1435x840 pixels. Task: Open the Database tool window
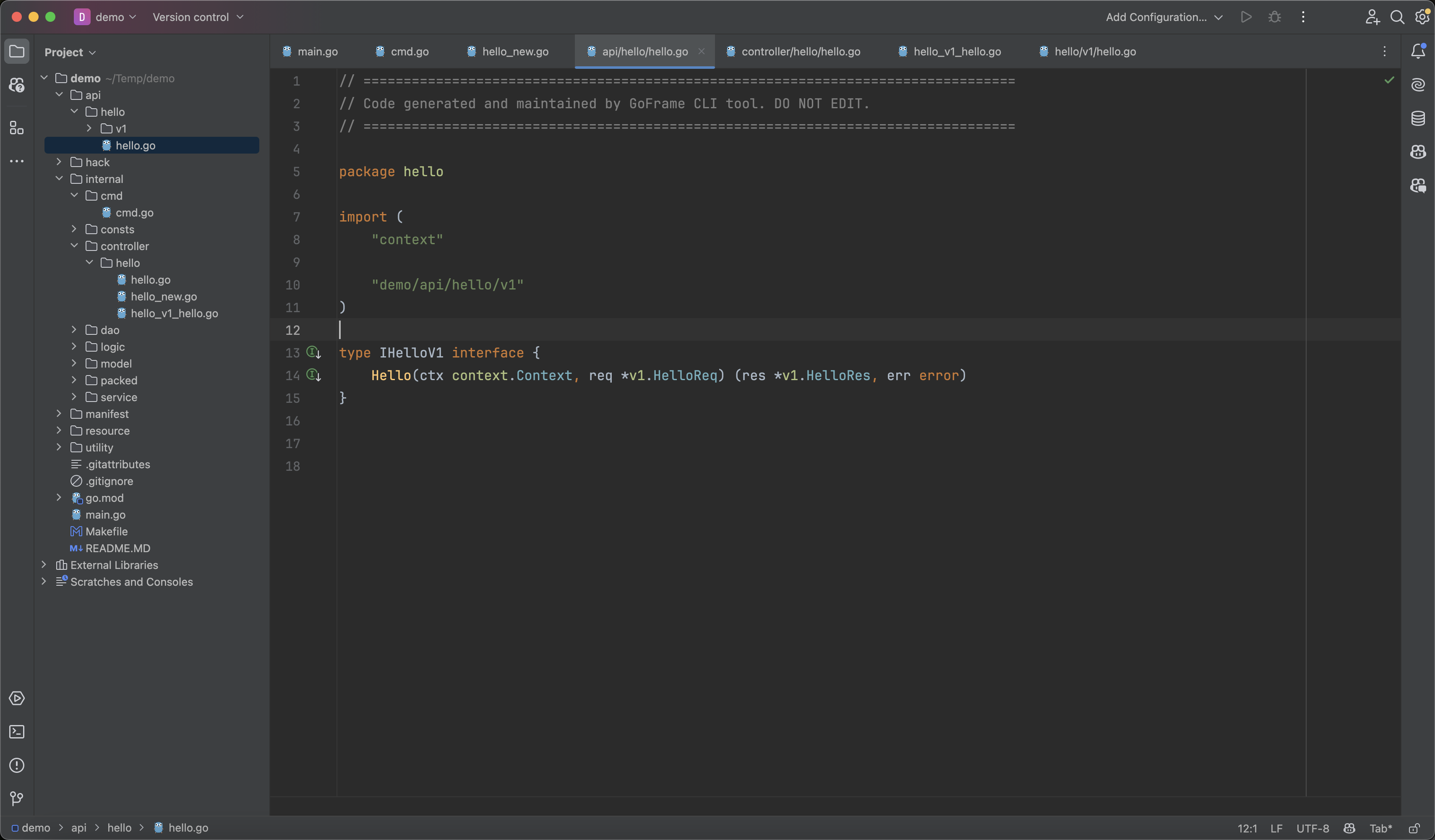pyautogui.click(x=1418, y=118)
